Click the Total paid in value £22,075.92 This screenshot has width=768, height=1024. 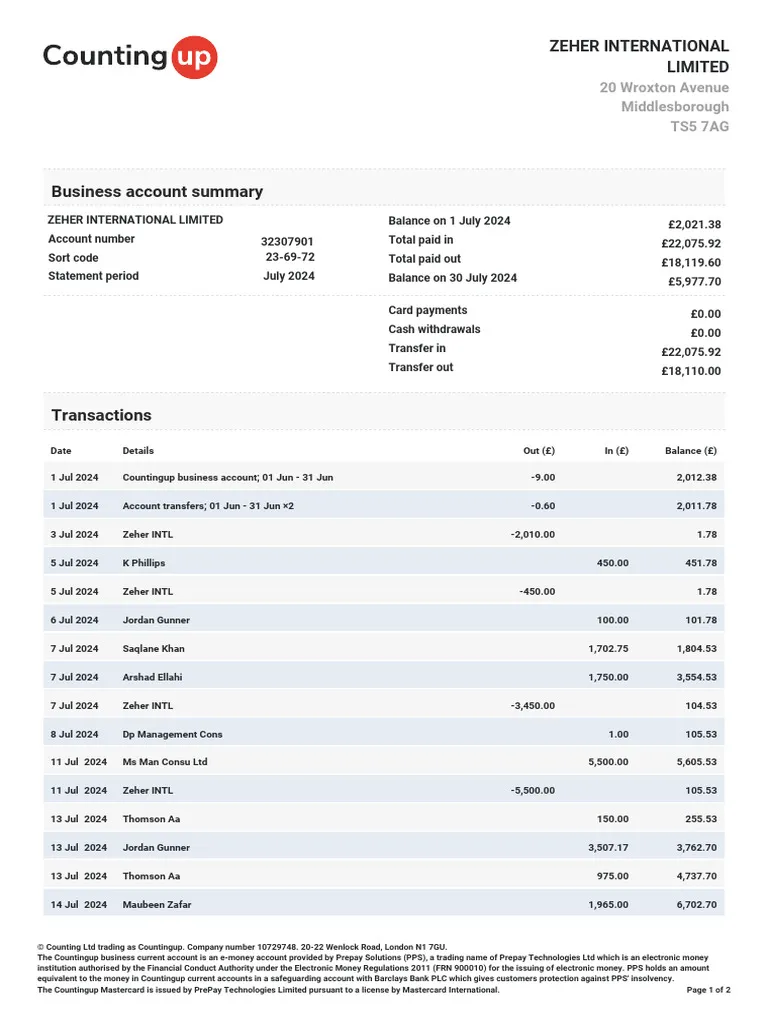click(x=690, y=243)
